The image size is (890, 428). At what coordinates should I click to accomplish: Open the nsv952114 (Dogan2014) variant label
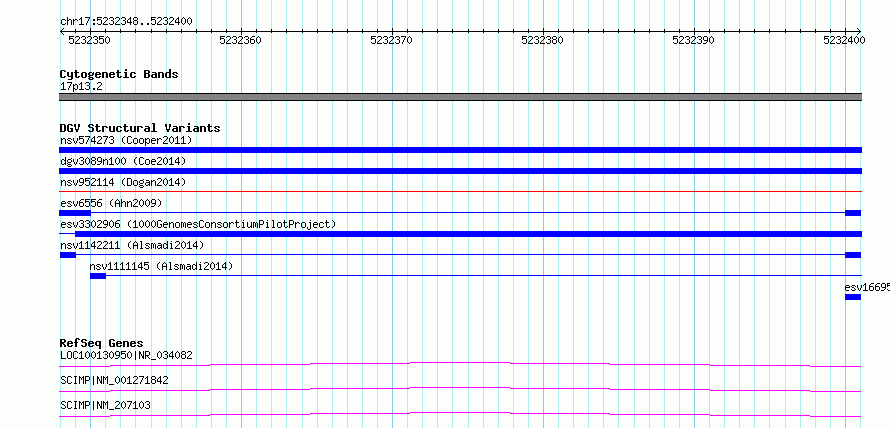pos(123,182)
